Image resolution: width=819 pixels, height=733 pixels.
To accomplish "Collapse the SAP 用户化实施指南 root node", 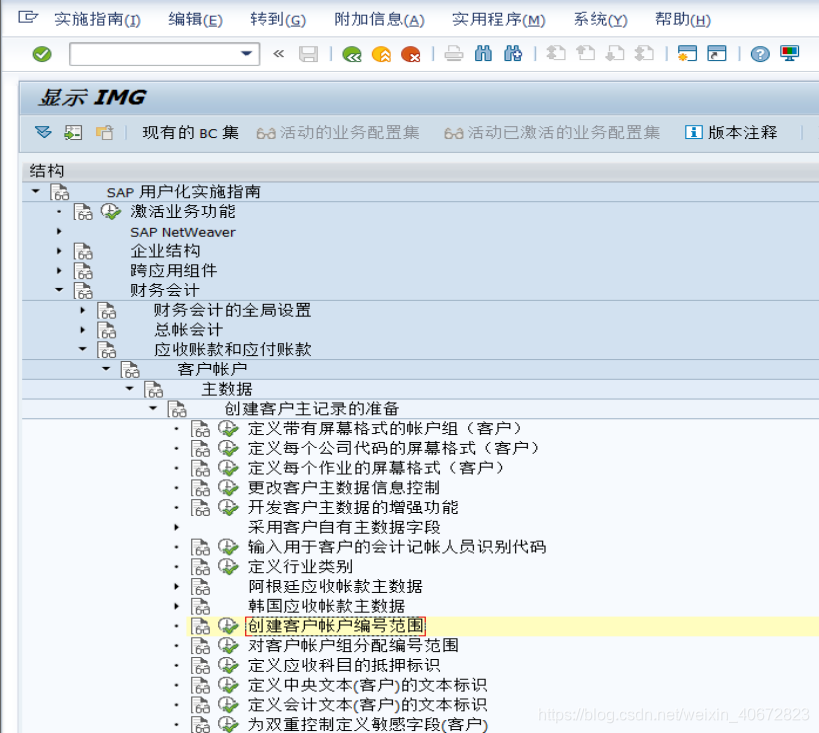I will coord(36,191).
